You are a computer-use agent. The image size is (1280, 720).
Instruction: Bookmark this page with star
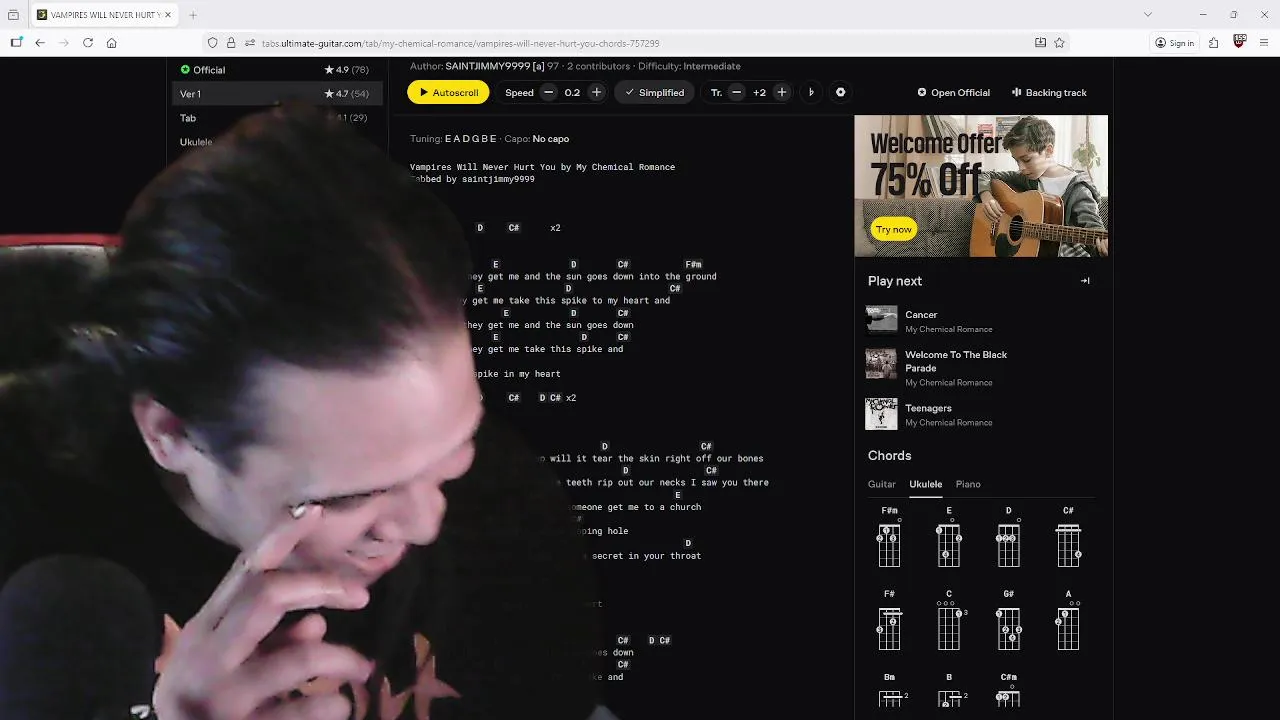coord(1059,43)
